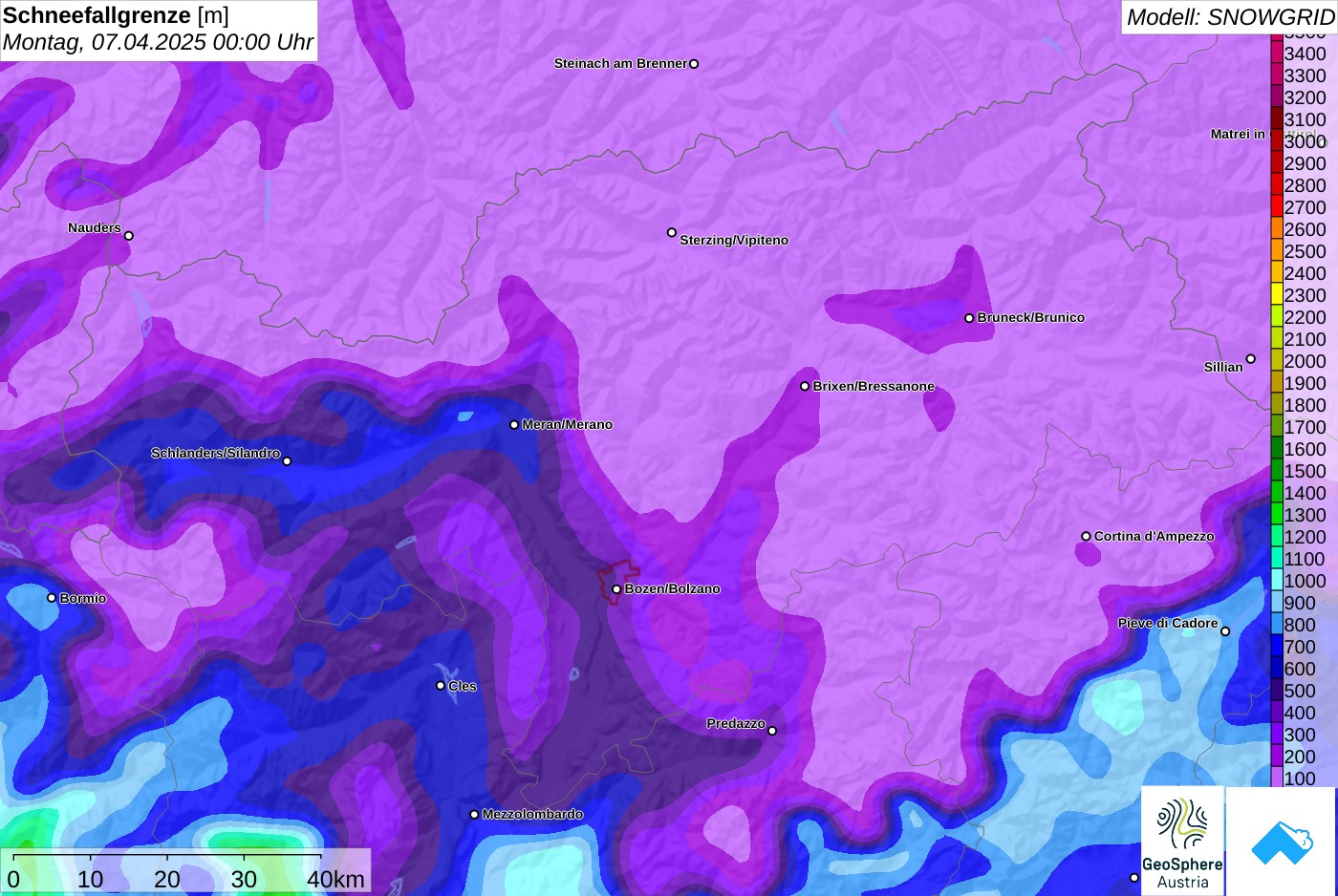Click the Predazzo location marker
Screen dimensions: 1338x896
click(772, 731)
